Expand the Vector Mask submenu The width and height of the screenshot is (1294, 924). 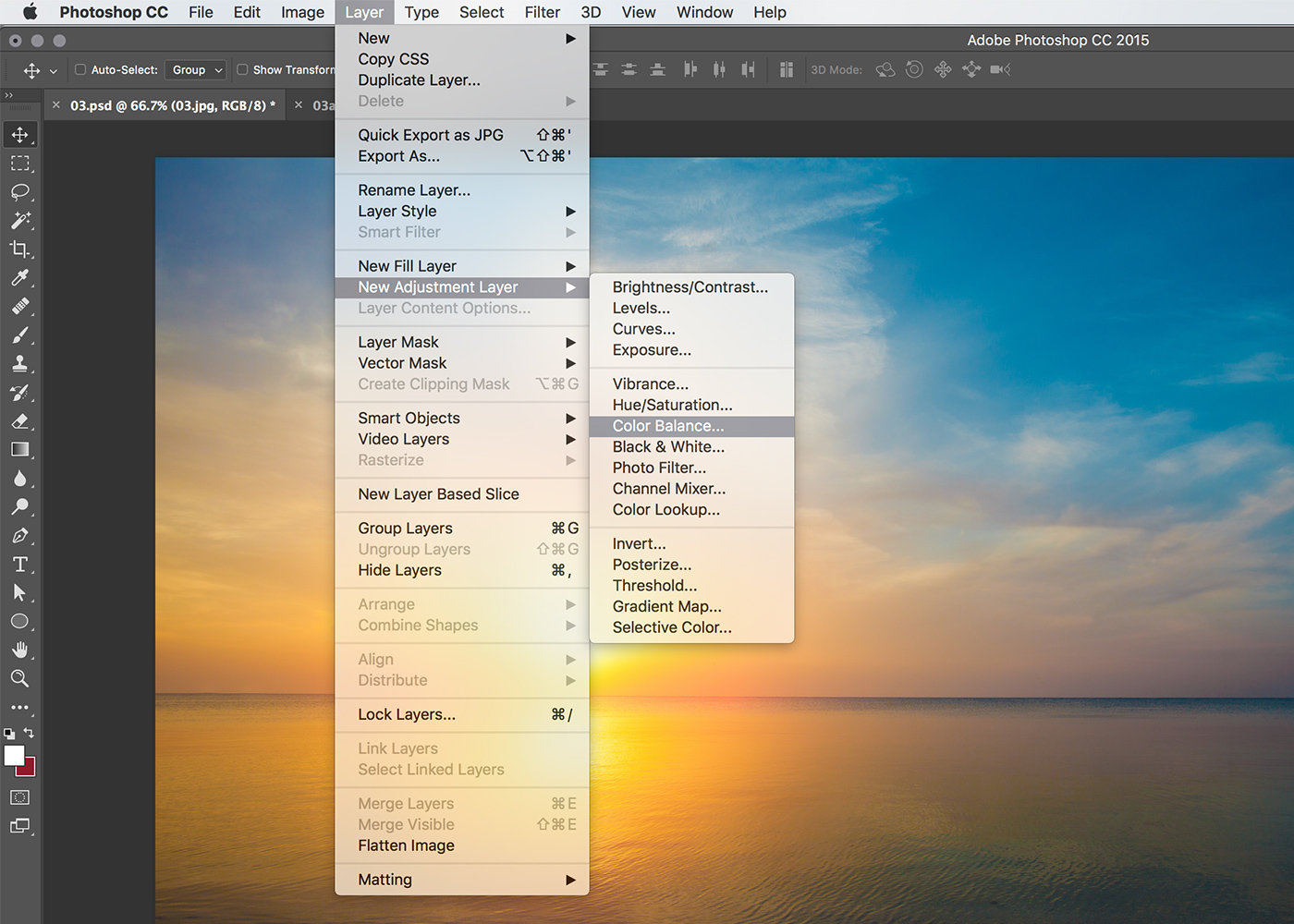point(462,363)
